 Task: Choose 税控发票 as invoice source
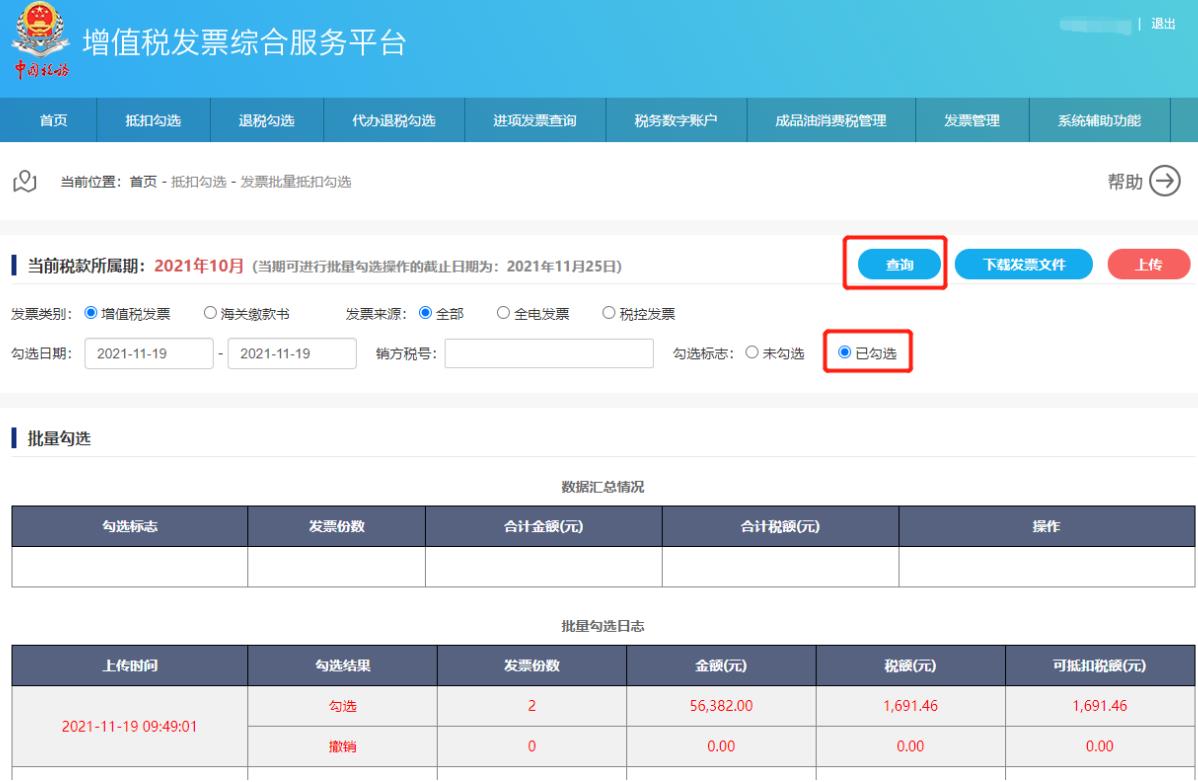click(x=609, y=313)
